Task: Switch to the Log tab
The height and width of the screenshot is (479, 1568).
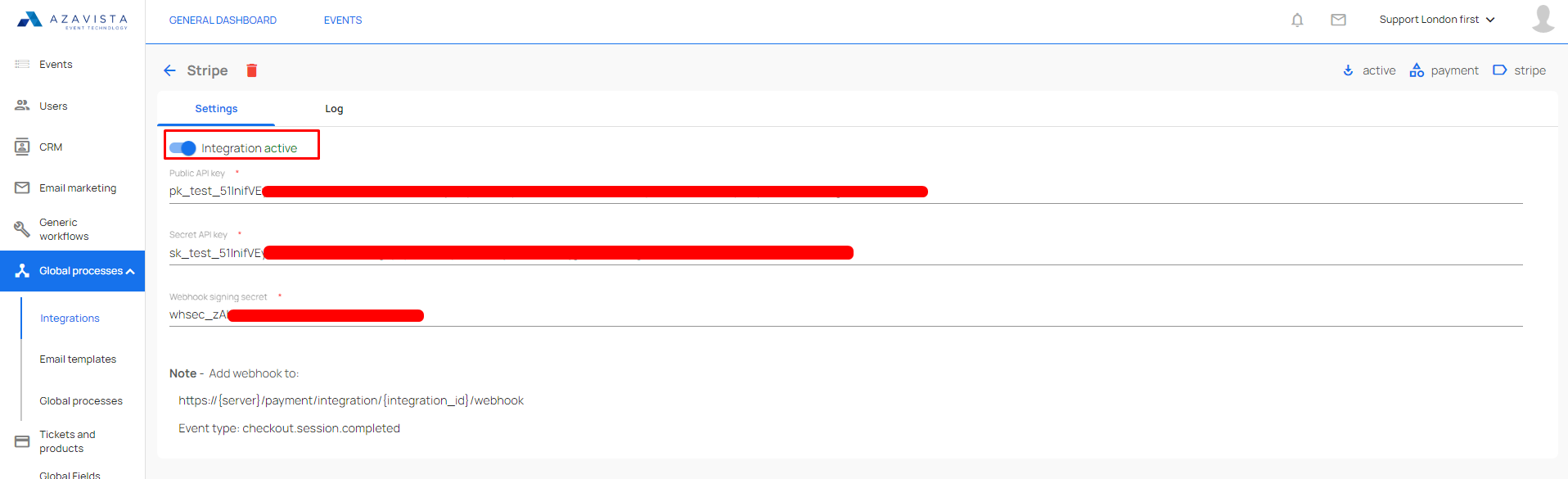Action: [x=334, y=109]
